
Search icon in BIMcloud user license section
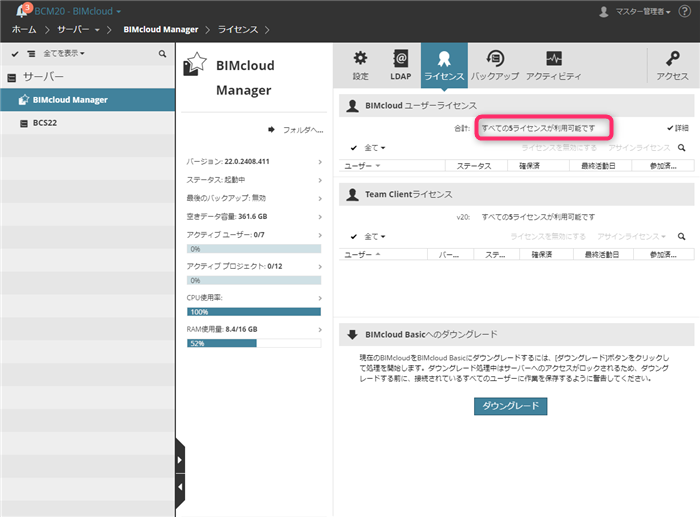click(x=681, y=148)
